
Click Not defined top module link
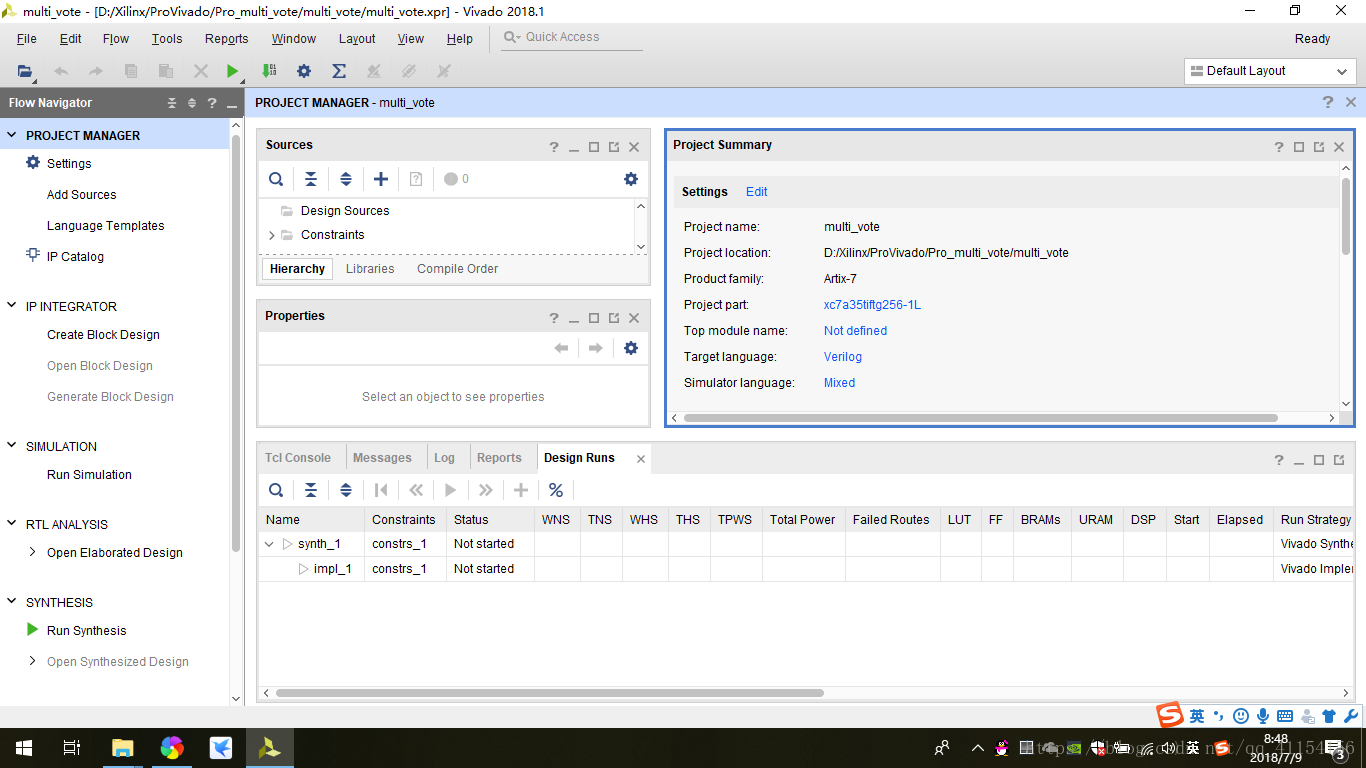855,331
